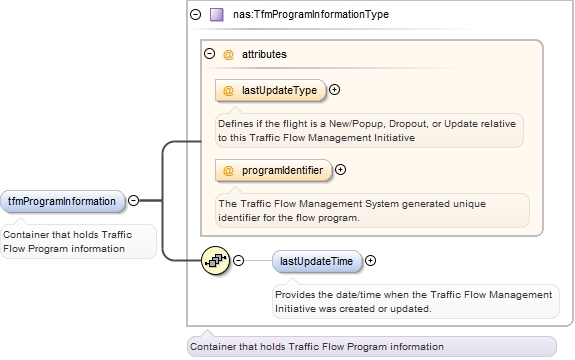
Task: Select the lastUpdateTime element box
Action: (x=317, y=261)
